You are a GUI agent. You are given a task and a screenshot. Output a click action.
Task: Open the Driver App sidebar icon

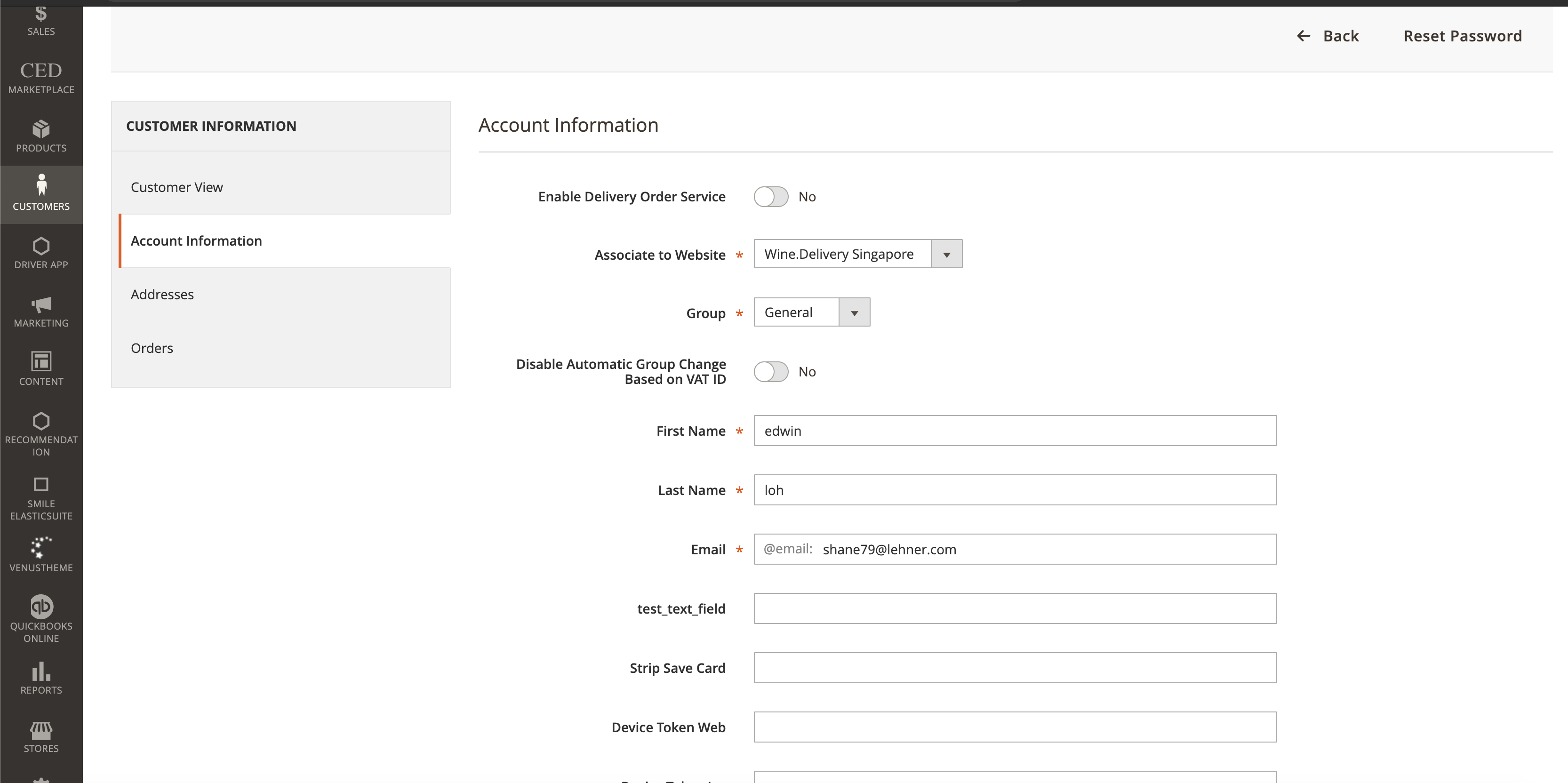41,247
